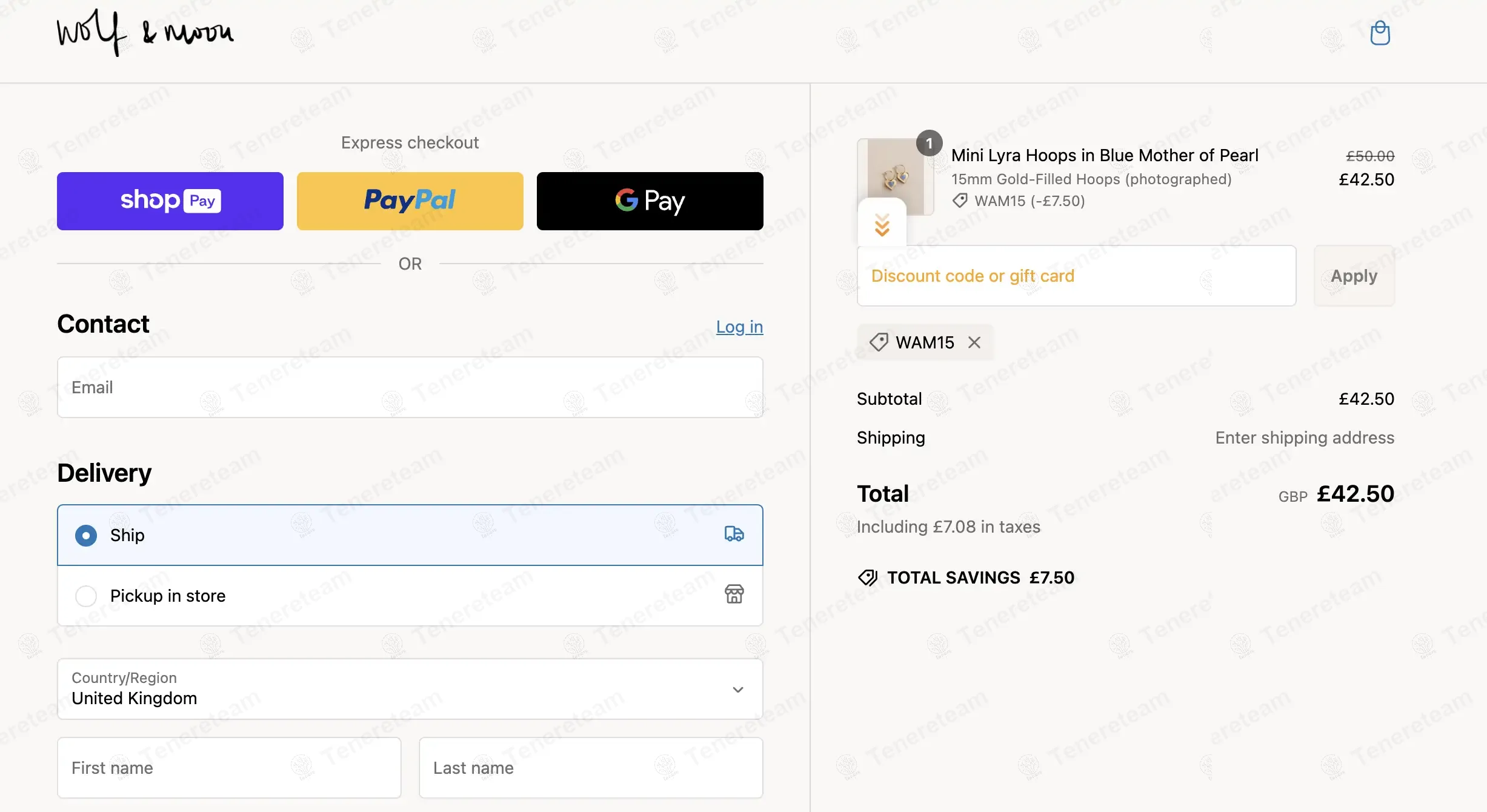Focus the Email input field
The width and height of the screenshot is (1487, 812).
[410, 387]
